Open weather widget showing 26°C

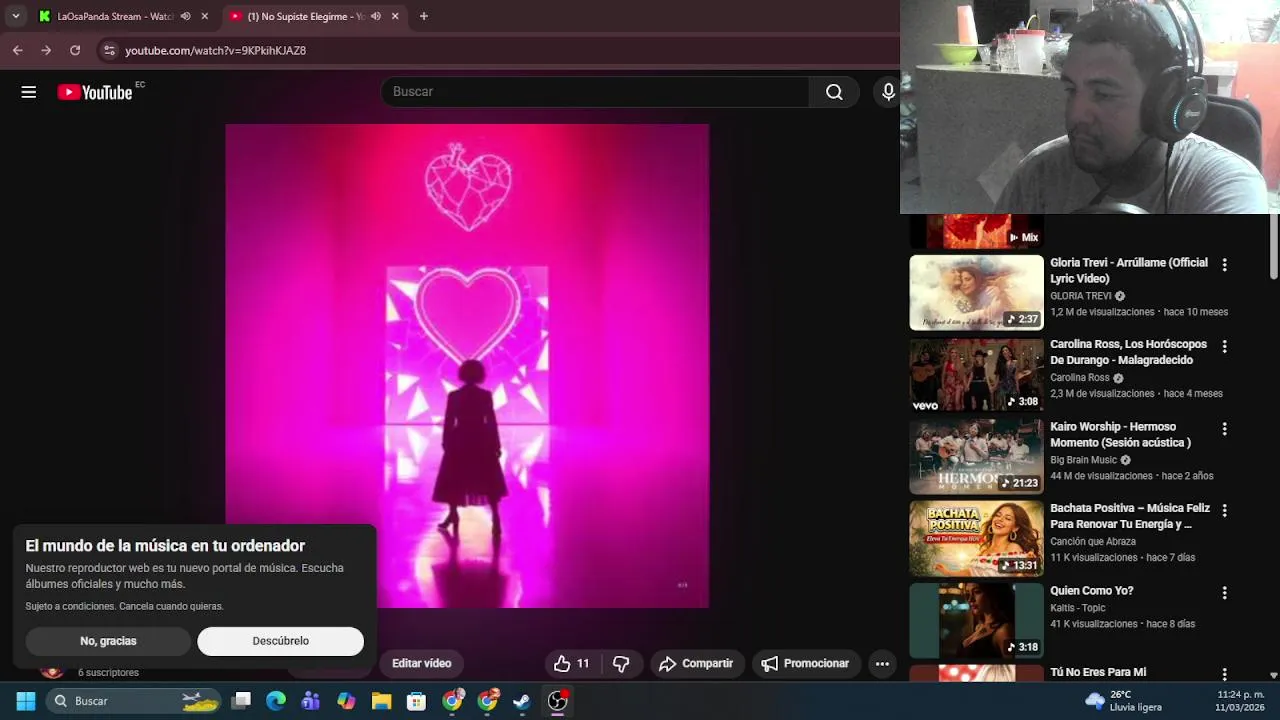pyautogui.click(x=1123, y=701)
